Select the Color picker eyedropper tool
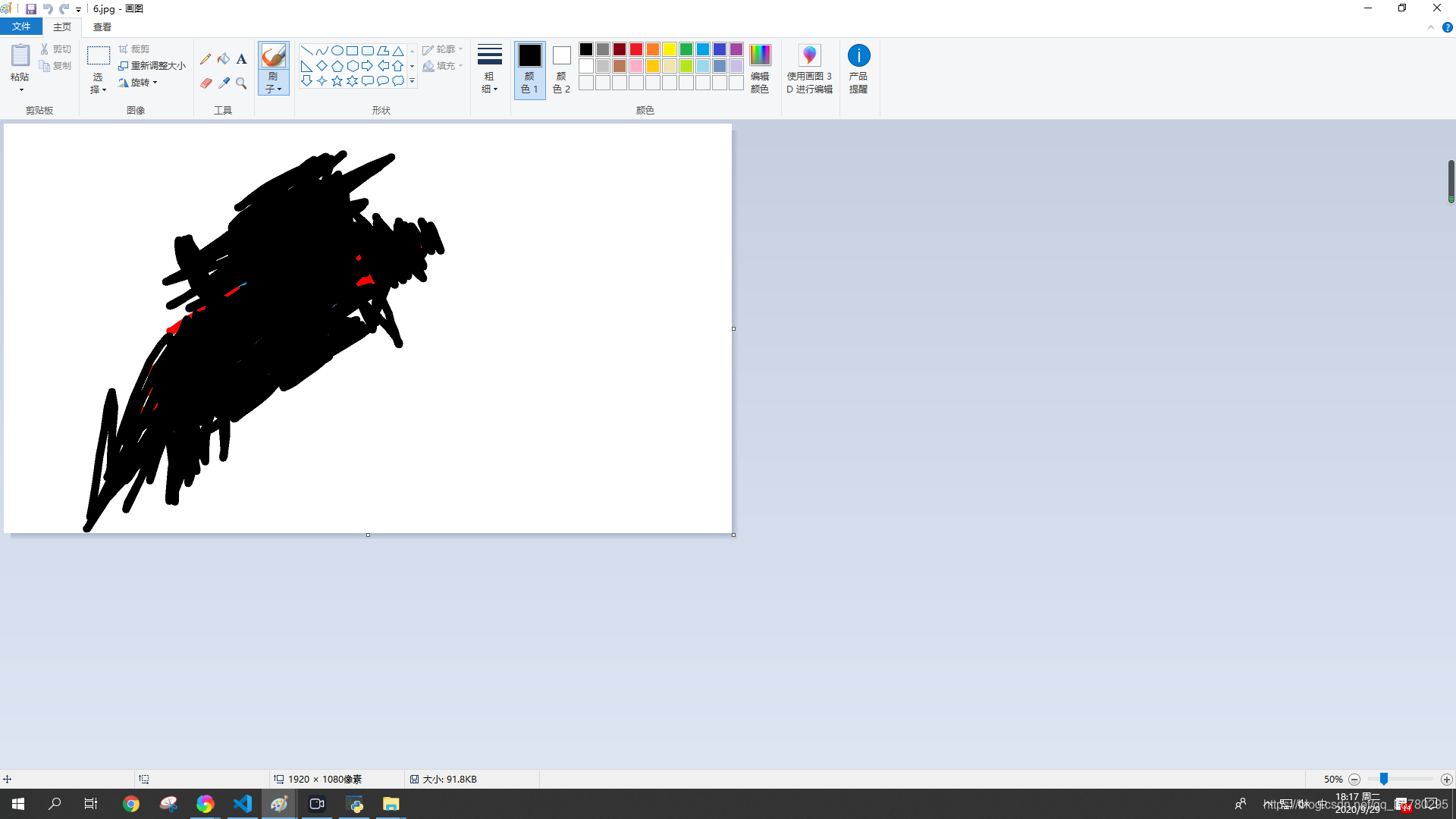The image size is (1456, 819). tap(224, 83)
